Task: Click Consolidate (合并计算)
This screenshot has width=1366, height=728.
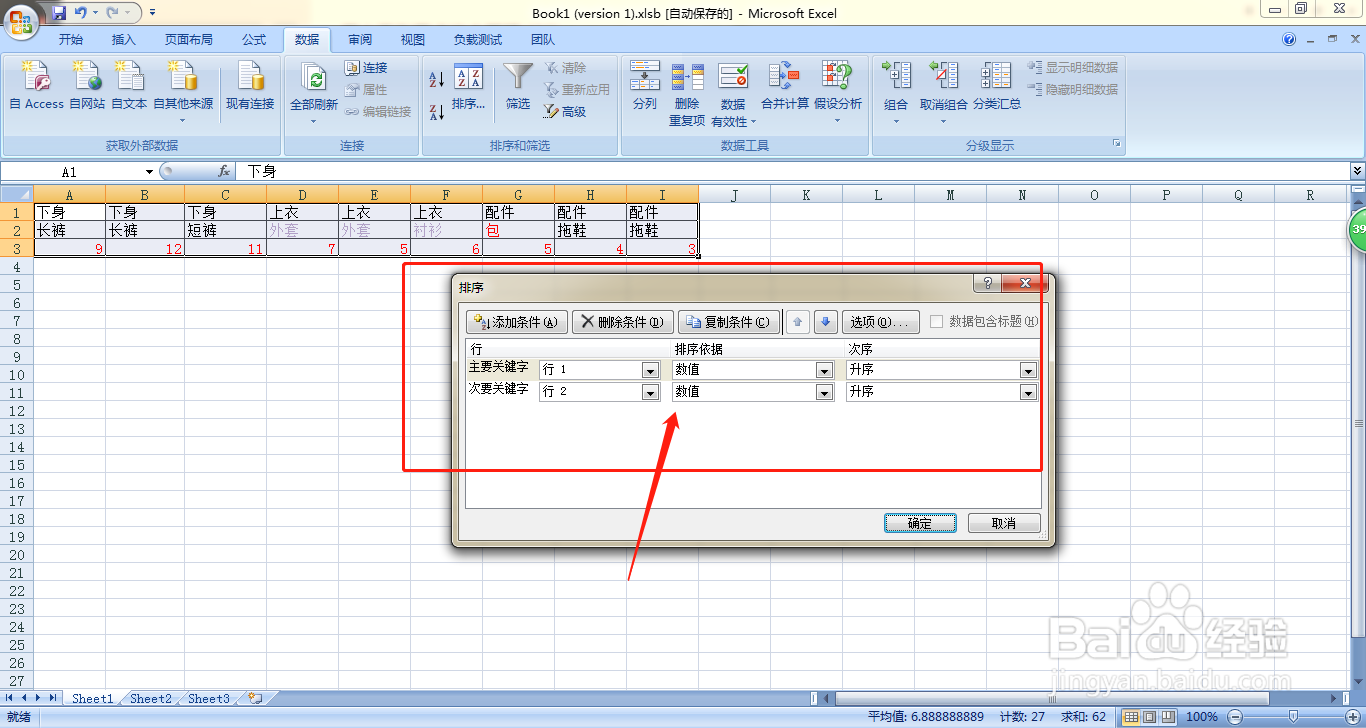Action: tap(785, 87)
